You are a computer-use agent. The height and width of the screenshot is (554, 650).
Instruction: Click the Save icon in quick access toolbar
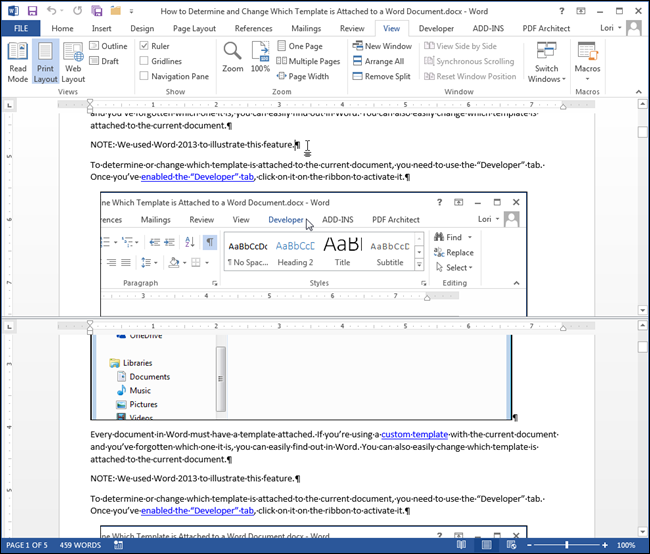(x=32, y=10)
